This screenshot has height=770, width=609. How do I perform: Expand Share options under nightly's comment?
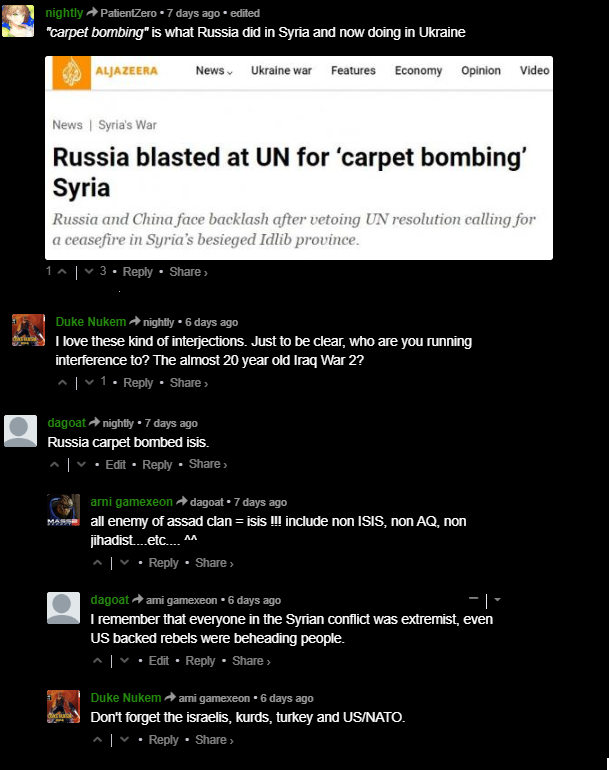click(x=188, y=272)
